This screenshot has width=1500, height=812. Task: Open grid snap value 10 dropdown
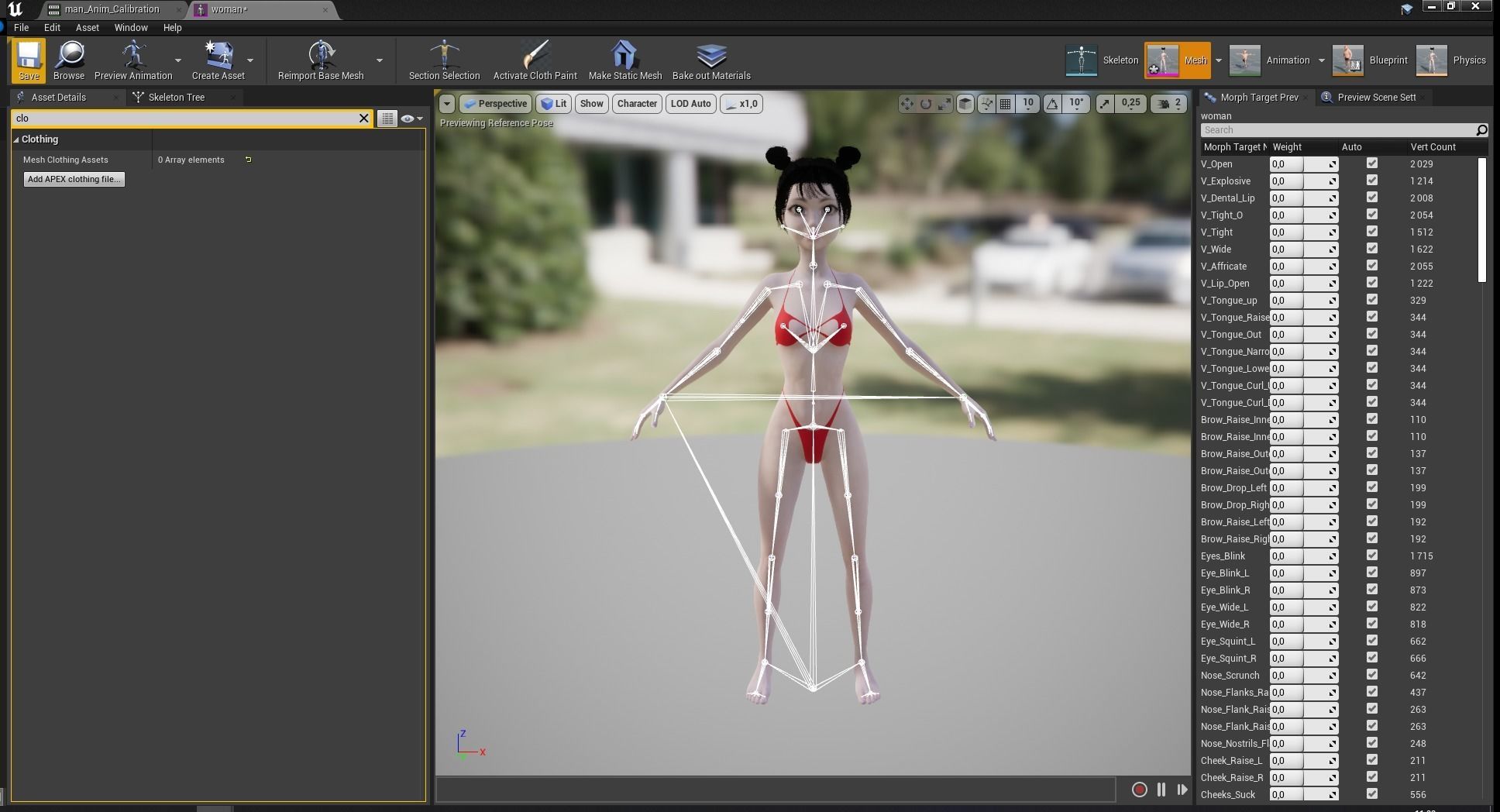[x=1027, y=104]
